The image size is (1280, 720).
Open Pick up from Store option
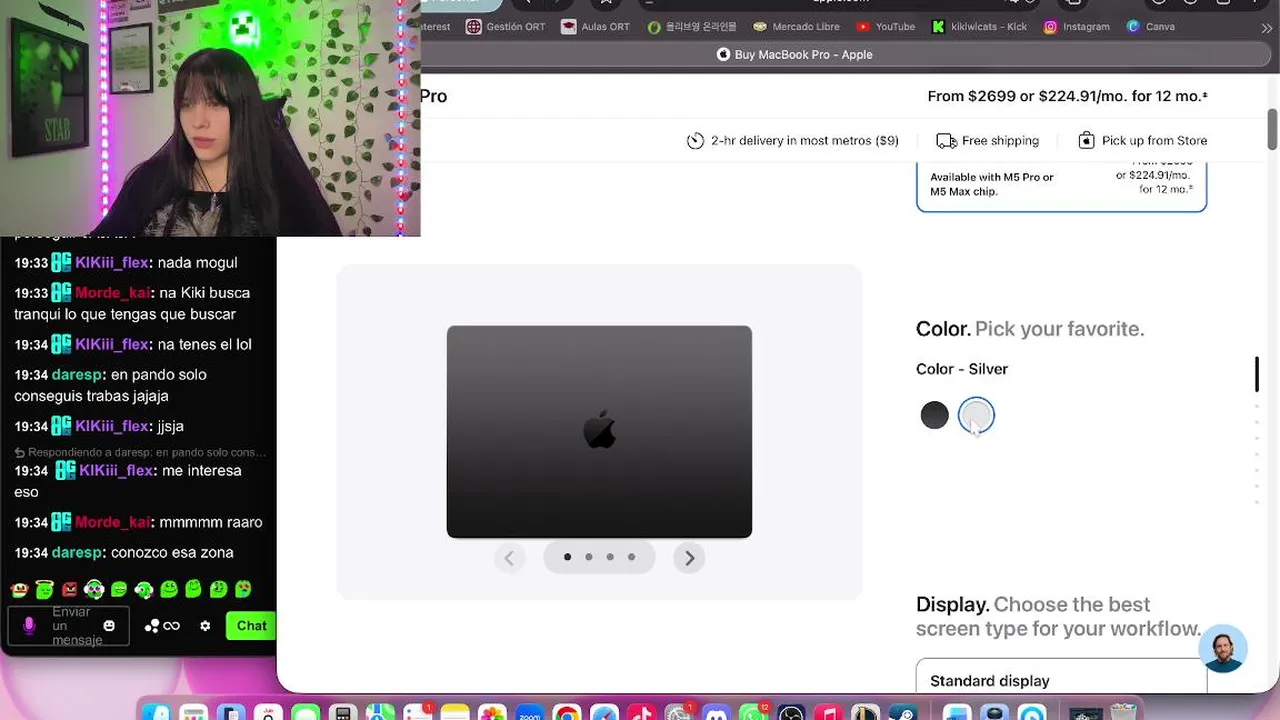tap(1143, 141)
